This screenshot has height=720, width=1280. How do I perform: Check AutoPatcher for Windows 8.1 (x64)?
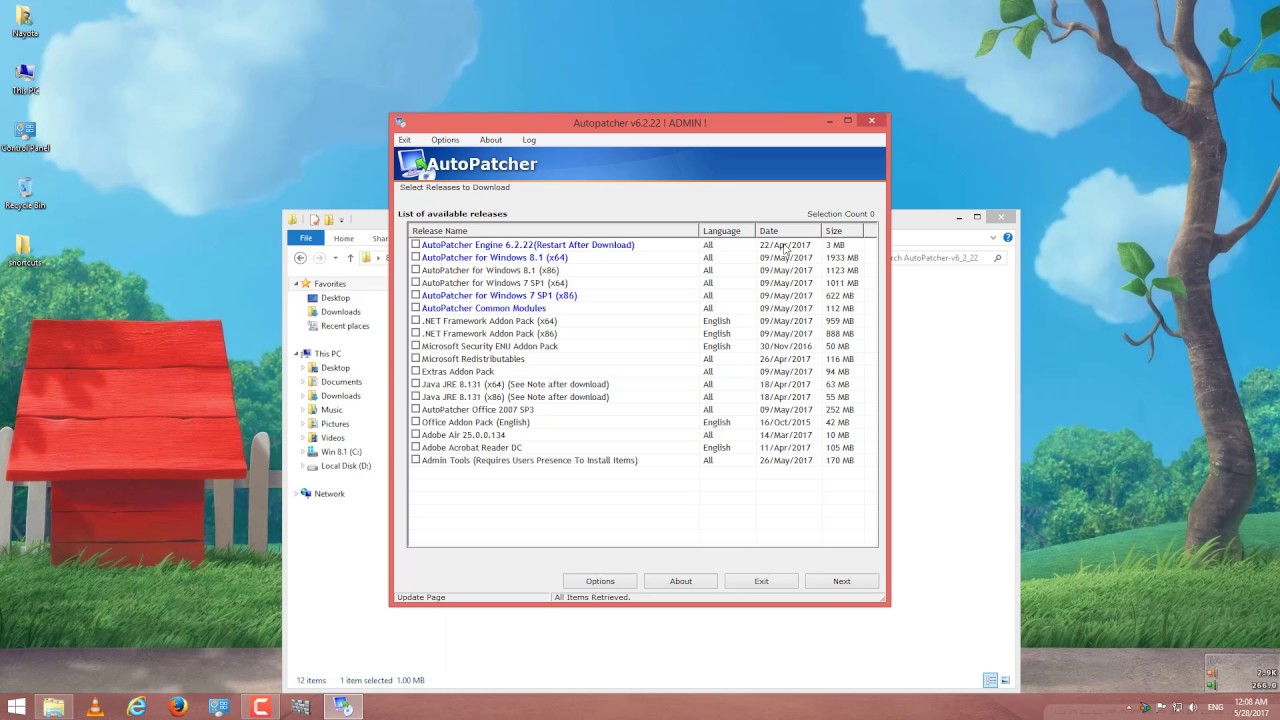[416, 257]
